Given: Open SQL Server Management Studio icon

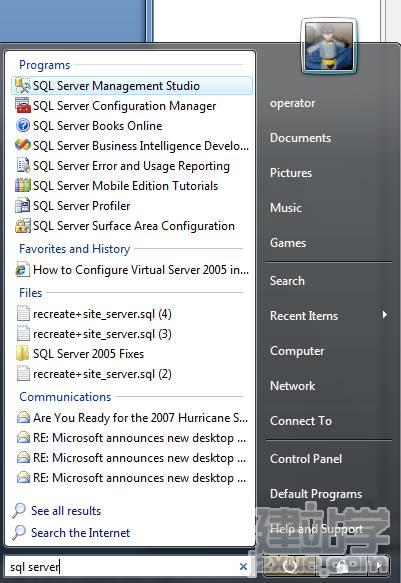Looking at the screenshot, I should (x=22, y=86).
